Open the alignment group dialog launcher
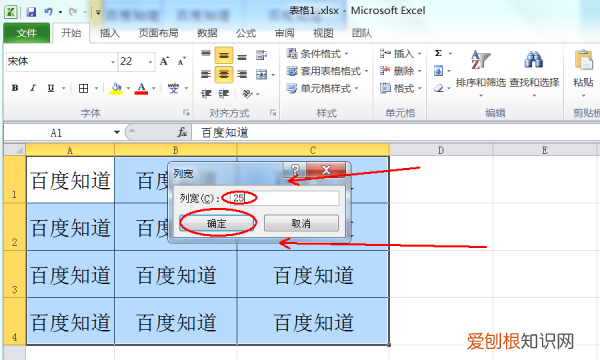The height and width of the screenshot is (360, 600). coord(273,112)
